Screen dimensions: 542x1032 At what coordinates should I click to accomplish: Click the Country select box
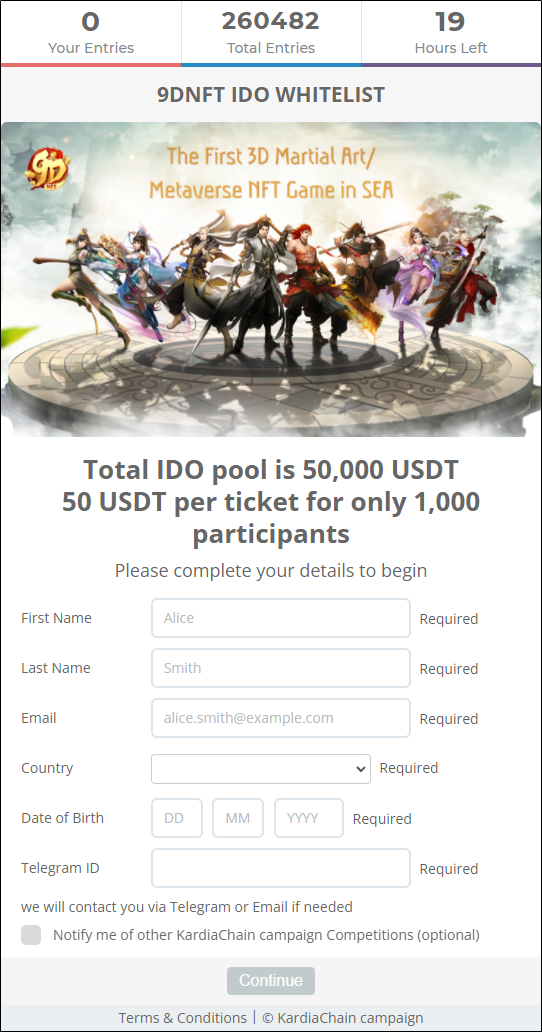pos(260,769)
